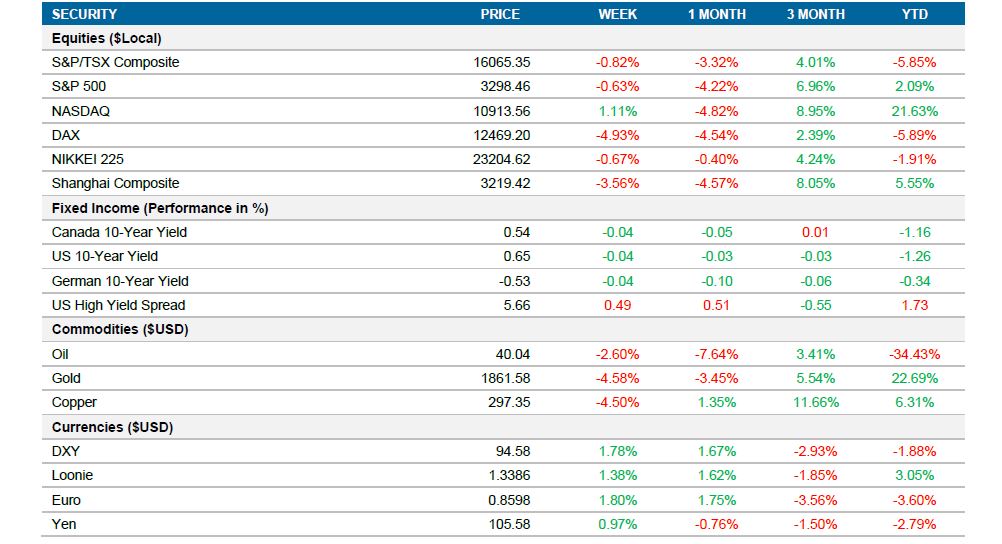1002x544 pixels.
Task: Select the Oil row label
Action: (60, 354)
